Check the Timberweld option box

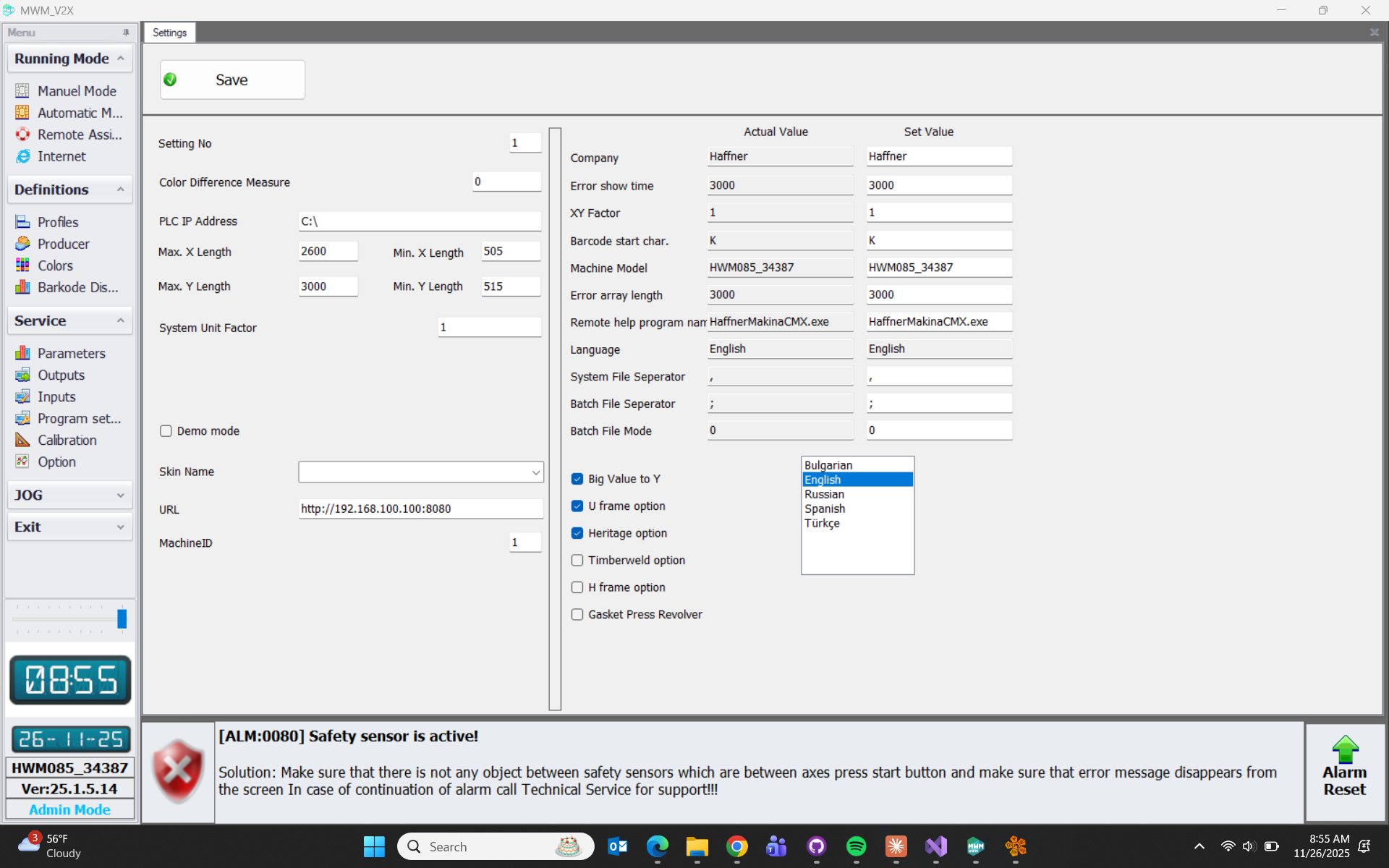577,561
